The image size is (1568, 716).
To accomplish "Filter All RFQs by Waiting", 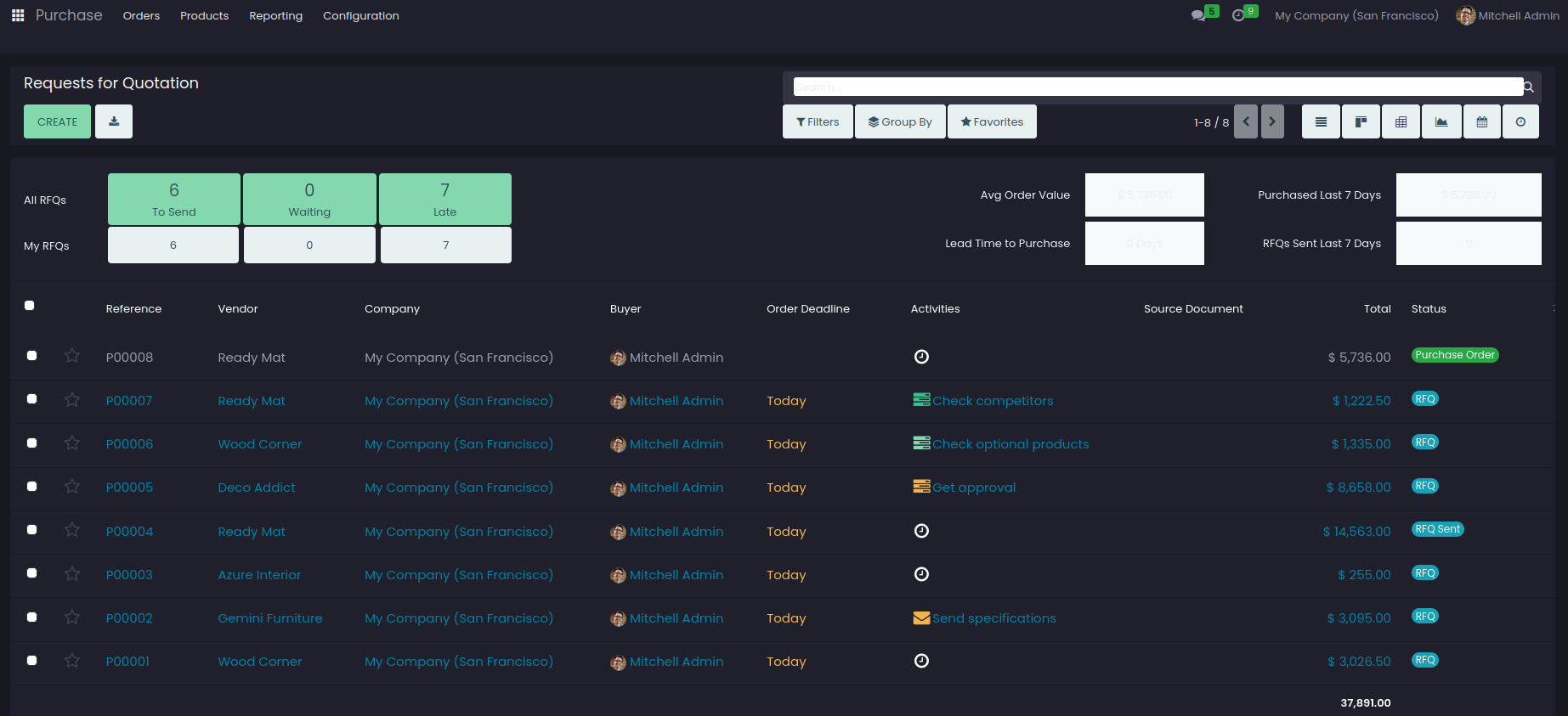I will coord(309,199).
